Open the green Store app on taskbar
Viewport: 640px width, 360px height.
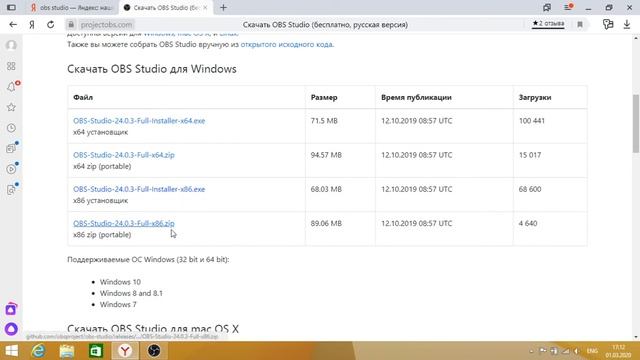[96, 351]
